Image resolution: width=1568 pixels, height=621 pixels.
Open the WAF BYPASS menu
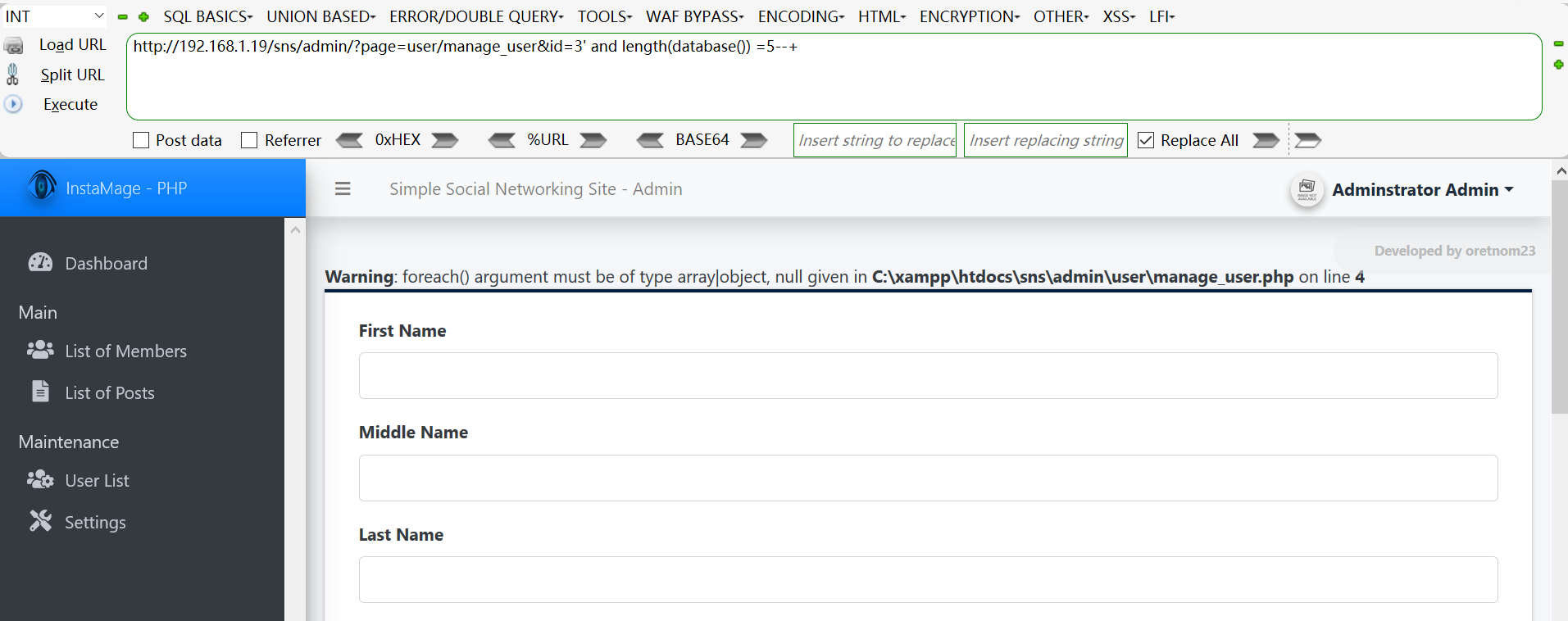[x=695, y=16]
